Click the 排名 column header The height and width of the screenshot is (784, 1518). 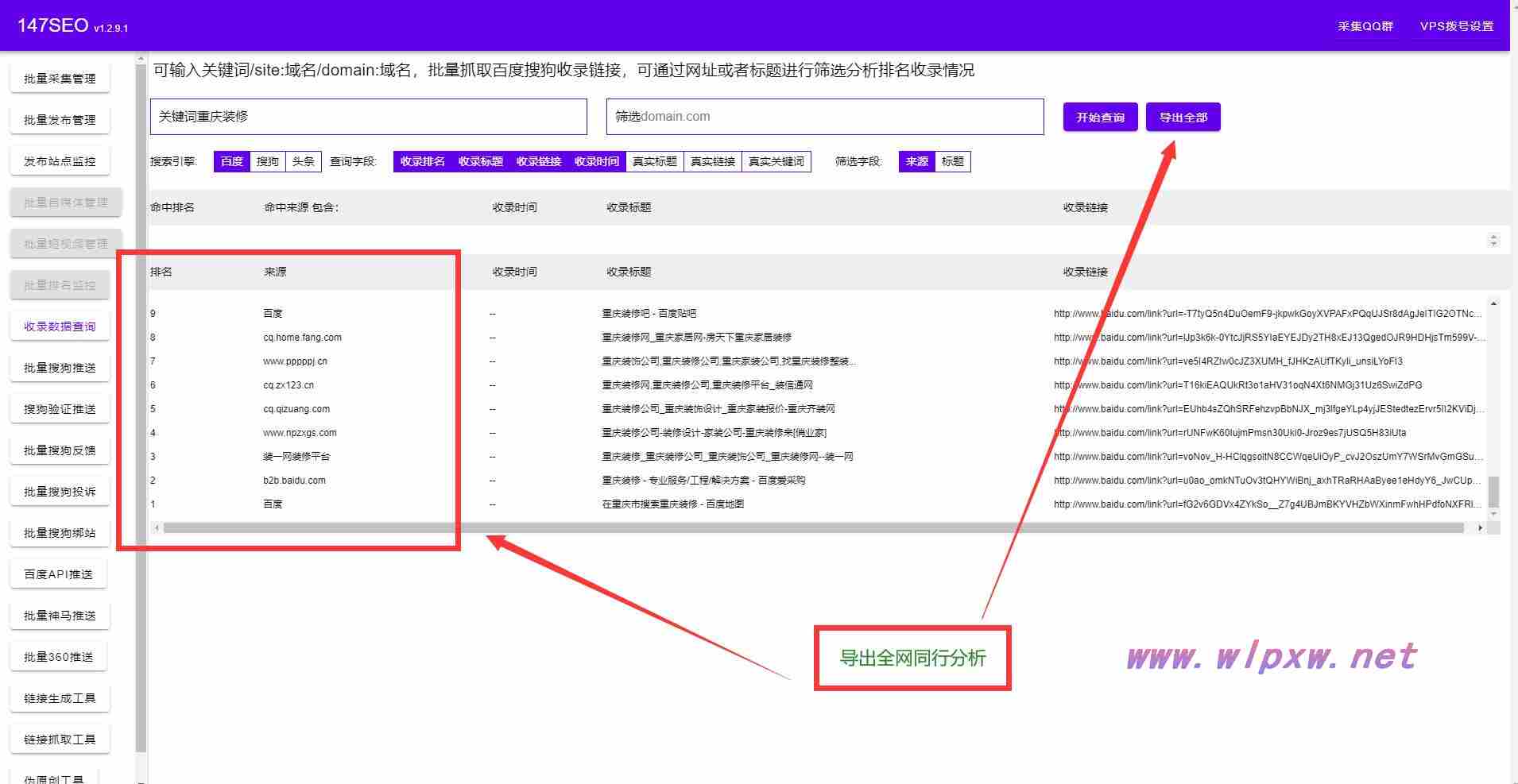tap(161, 272)
